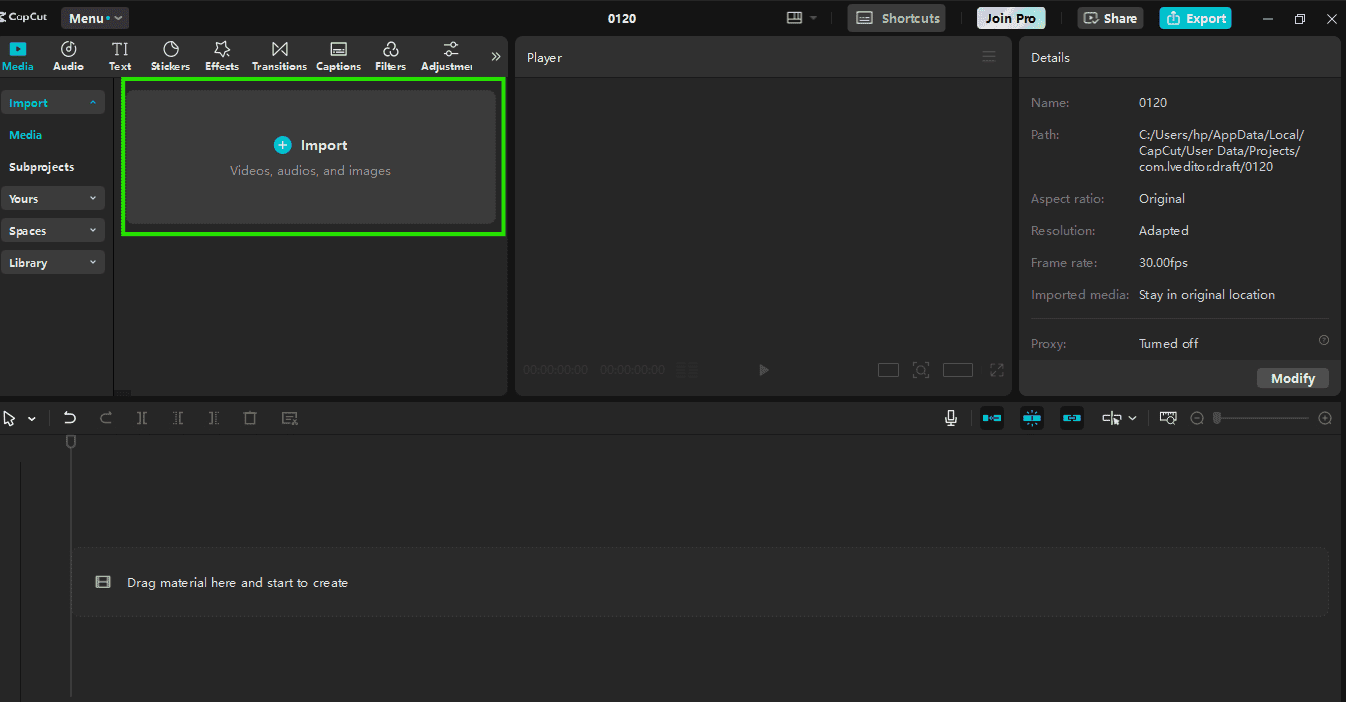The height and width of the screenshot is (702, 1346).
Task: Expand the Spaces section in the sidebar
Action: (x=52, y=230)
